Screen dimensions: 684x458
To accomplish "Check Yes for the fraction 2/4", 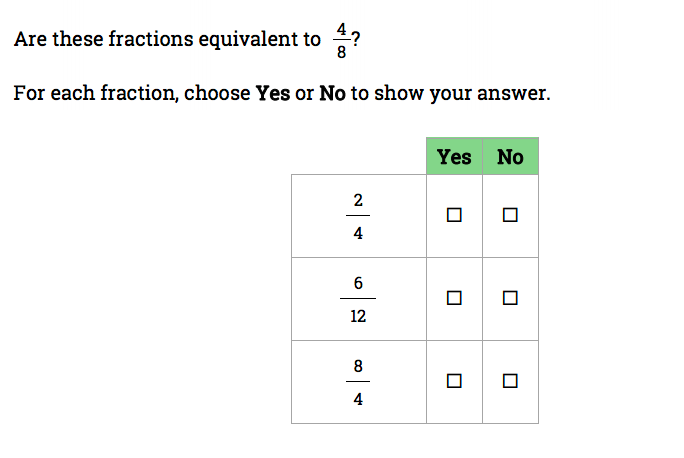I will tap(455, 215).
